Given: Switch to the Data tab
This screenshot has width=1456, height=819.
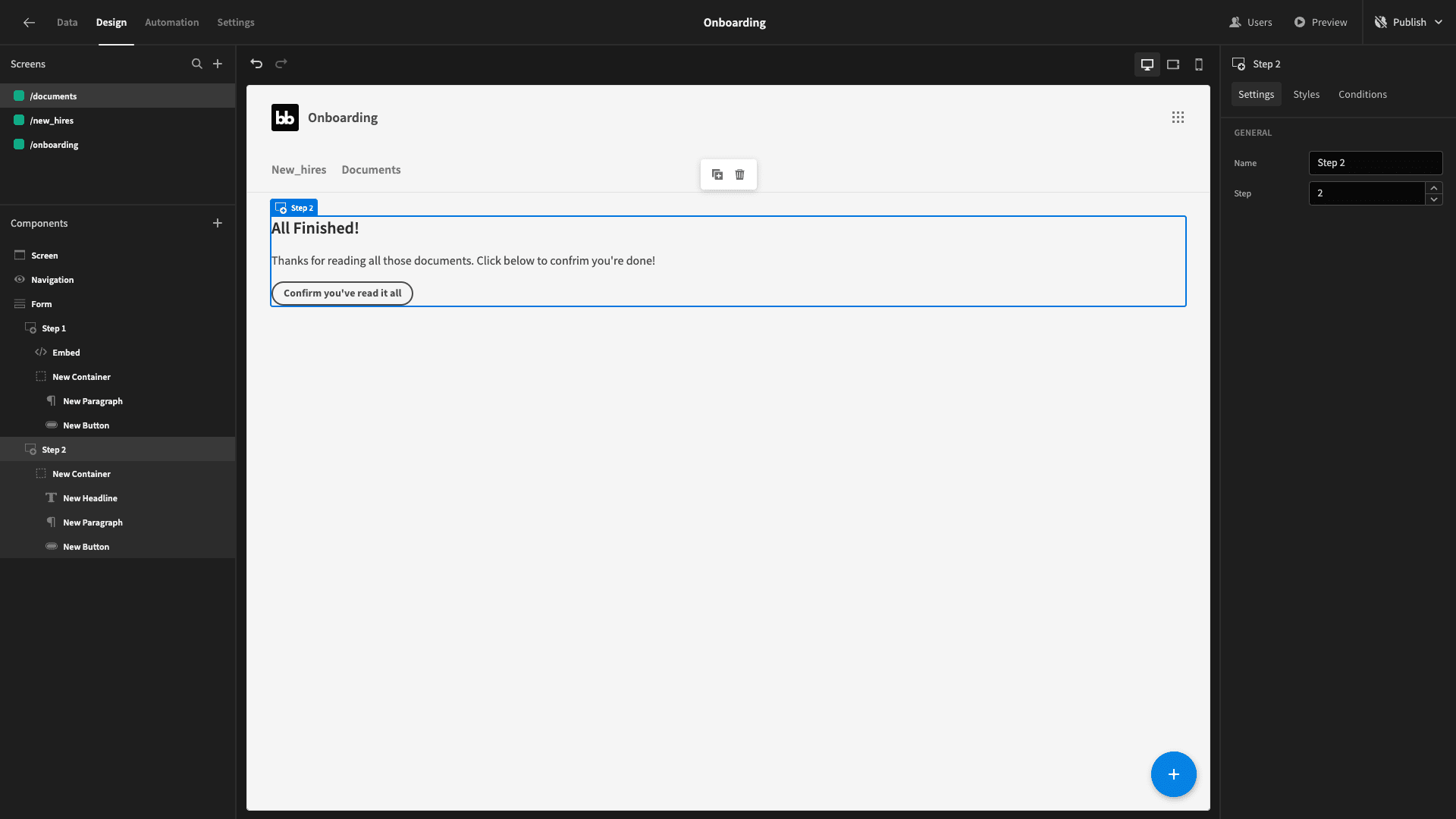Looking at the screenshot, I should (x=67, y=23).
